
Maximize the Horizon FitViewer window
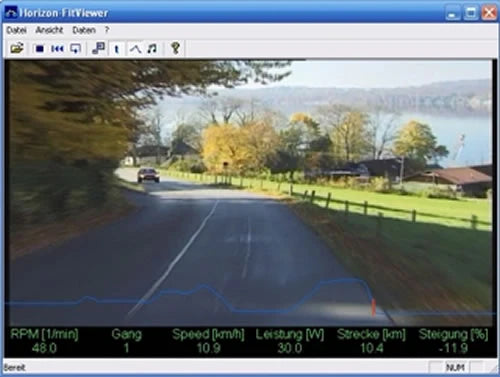471,13
